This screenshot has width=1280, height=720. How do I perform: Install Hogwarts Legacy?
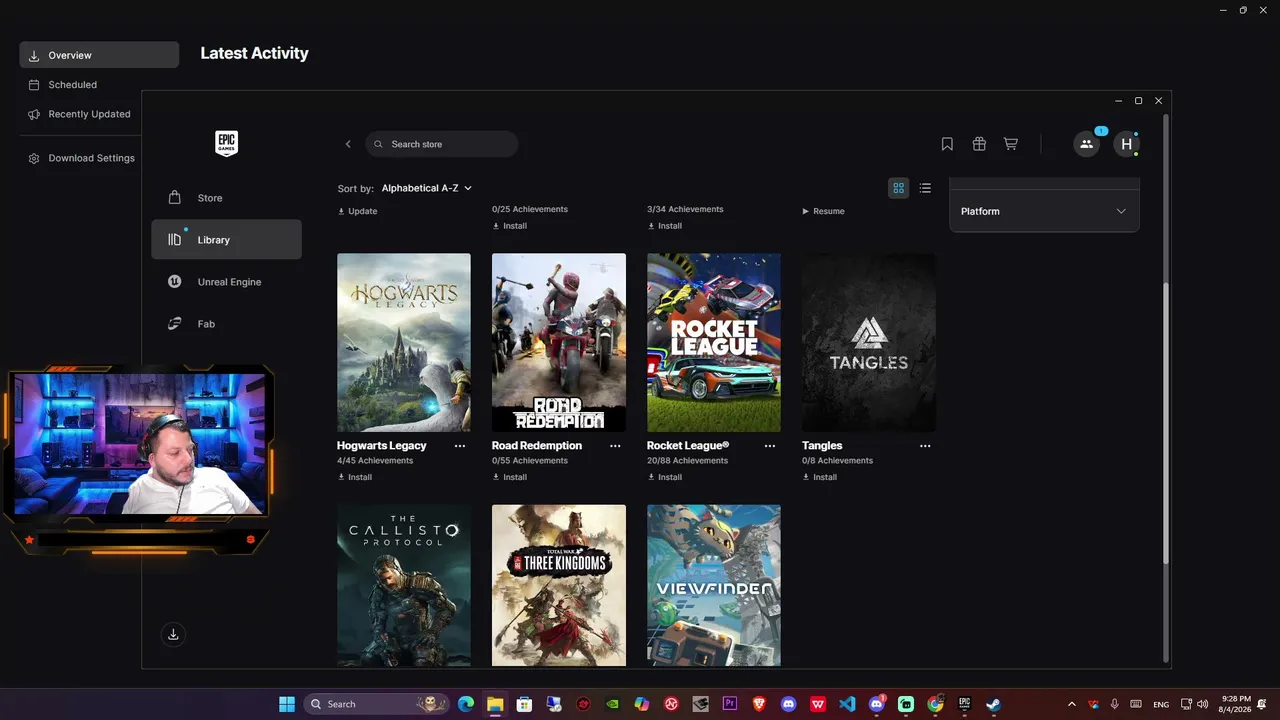click(x=355, y=477)
